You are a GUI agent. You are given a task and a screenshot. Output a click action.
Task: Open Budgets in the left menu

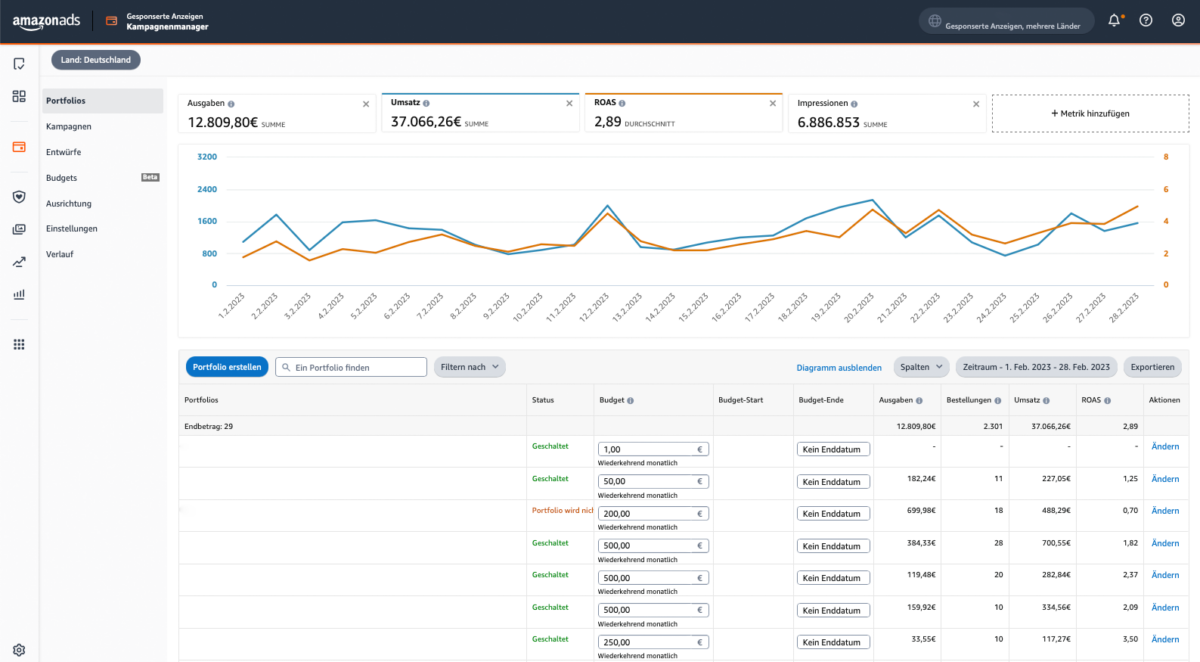point(62,177)
